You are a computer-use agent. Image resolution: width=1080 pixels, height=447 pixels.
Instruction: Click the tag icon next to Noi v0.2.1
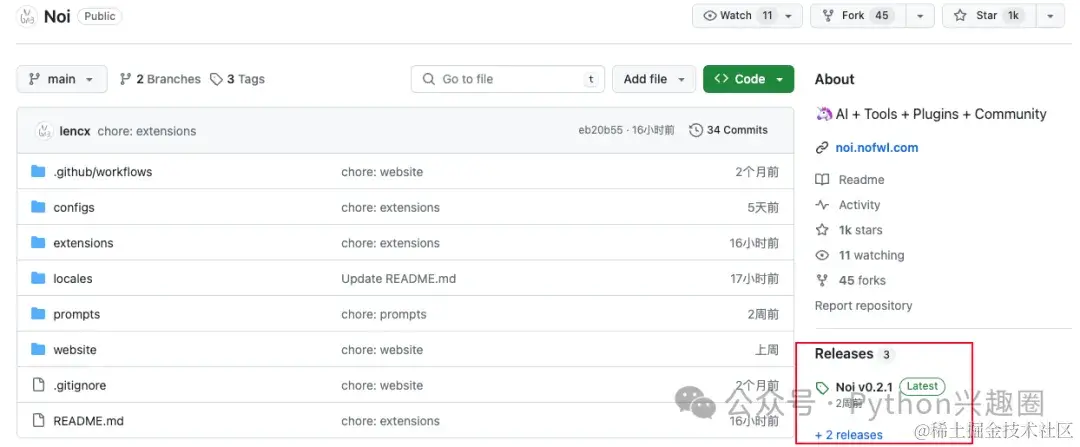(x=822, y=388)
